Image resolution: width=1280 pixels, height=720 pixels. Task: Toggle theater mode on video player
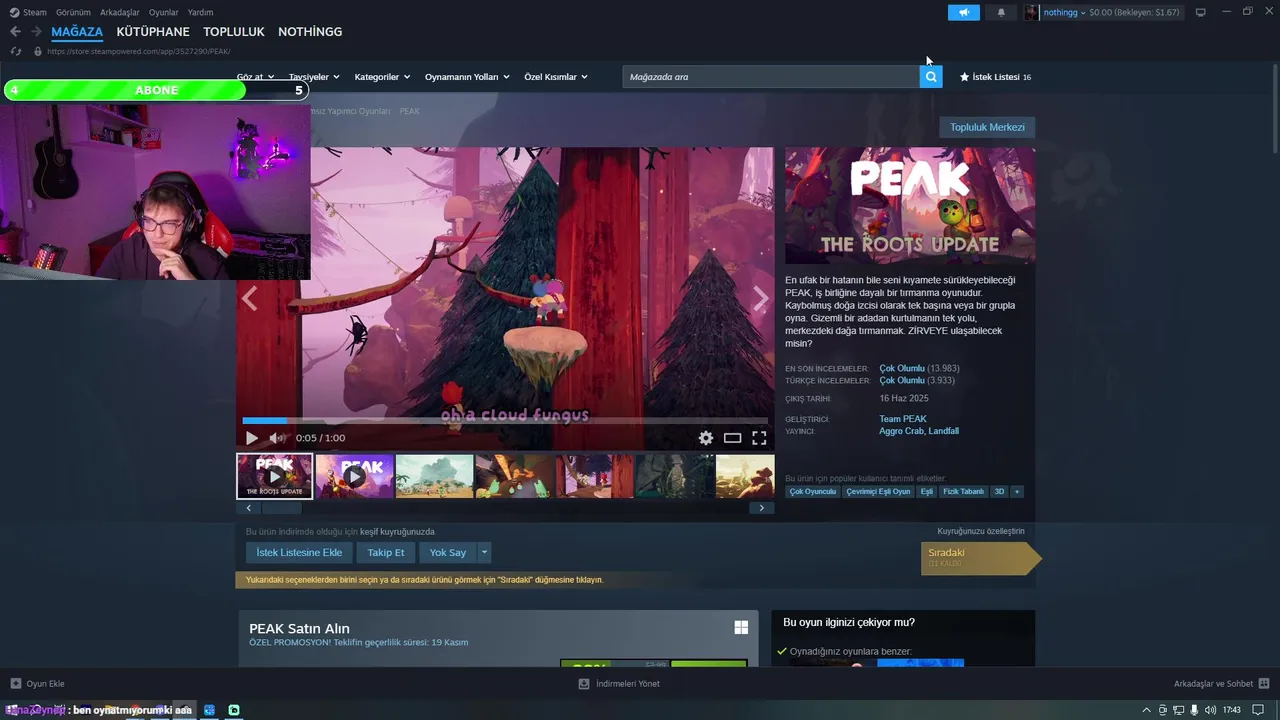[733, 438]
